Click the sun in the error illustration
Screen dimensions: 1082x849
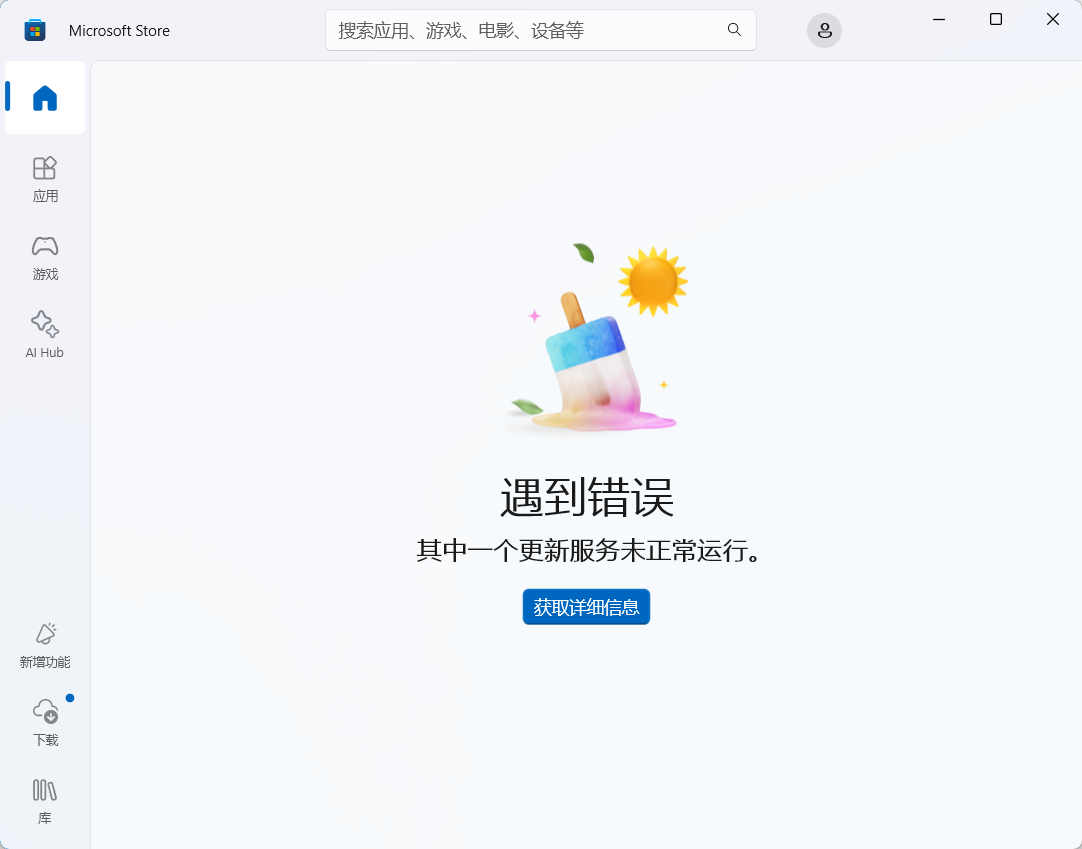coord(655,280)
